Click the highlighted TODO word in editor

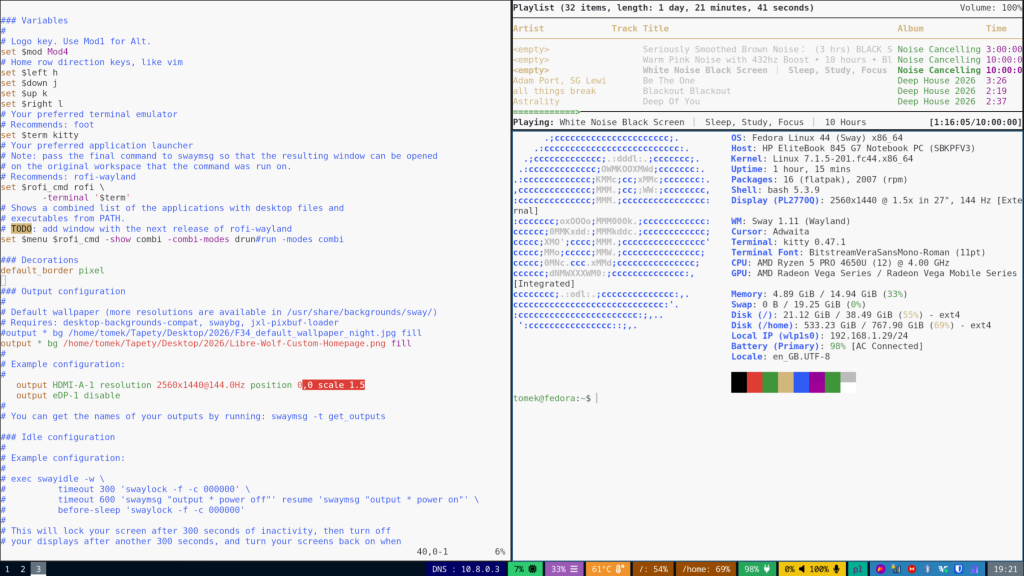[x=21, y=229]
